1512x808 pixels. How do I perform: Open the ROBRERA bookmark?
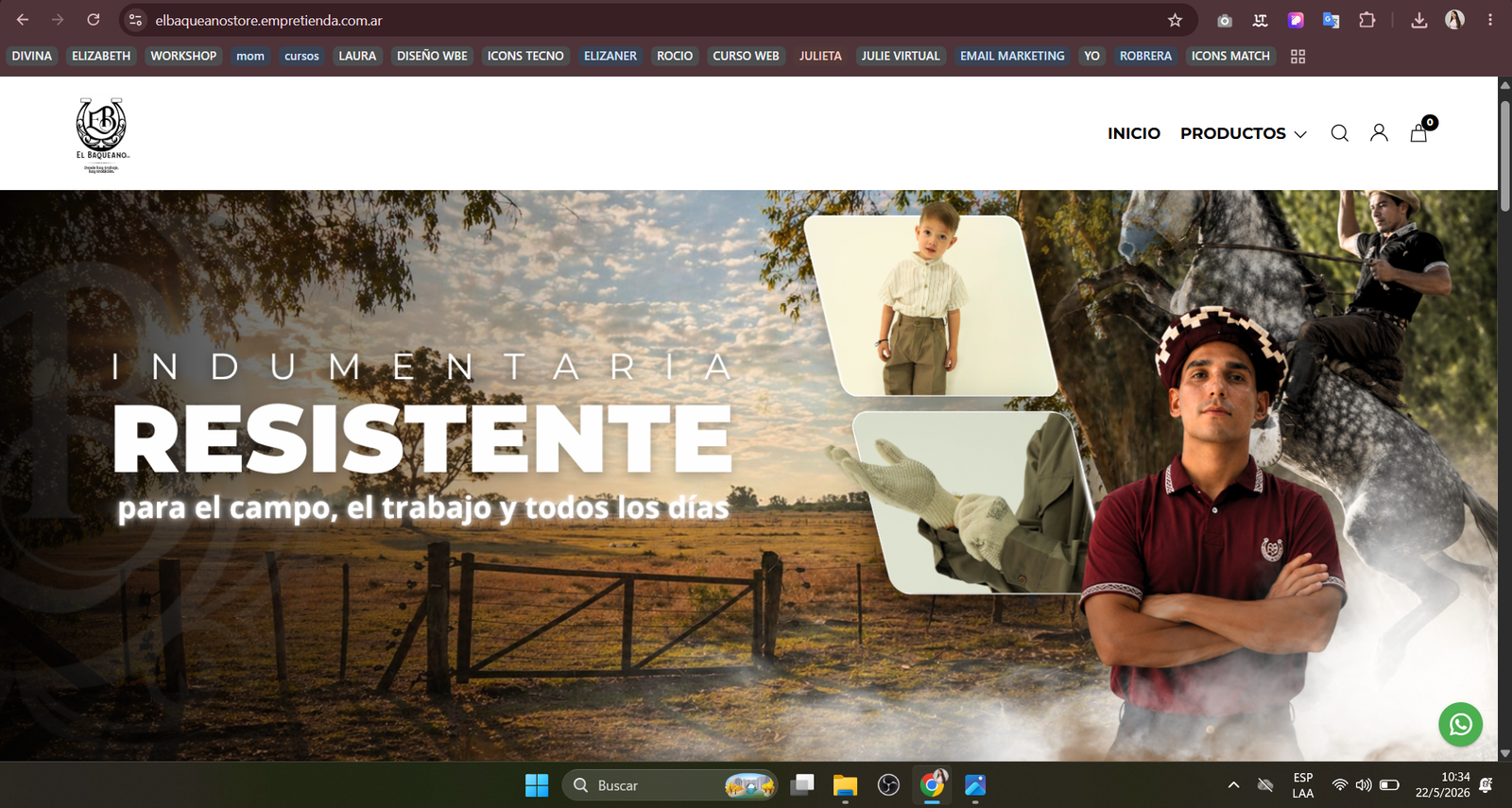[1145, 56]
